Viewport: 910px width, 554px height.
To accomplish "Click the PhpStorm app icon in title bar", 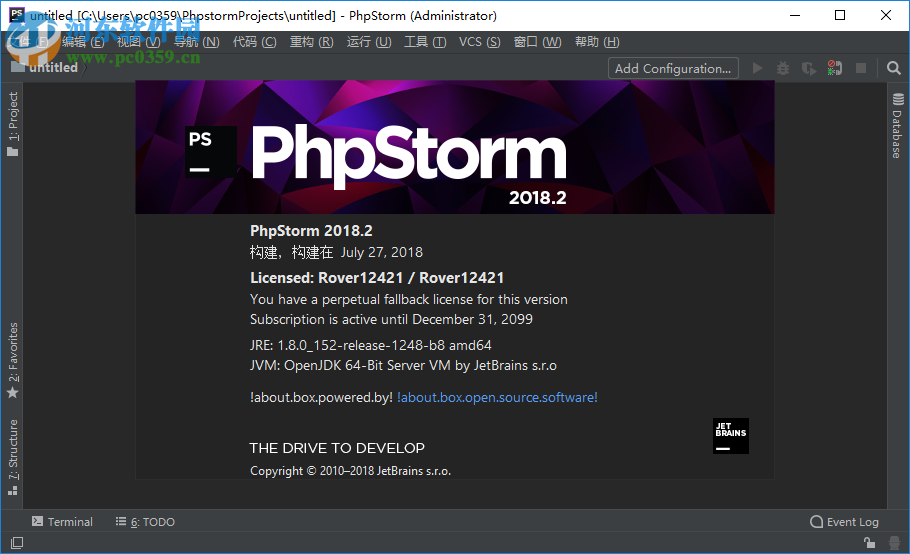I will [x=17, y=15].
